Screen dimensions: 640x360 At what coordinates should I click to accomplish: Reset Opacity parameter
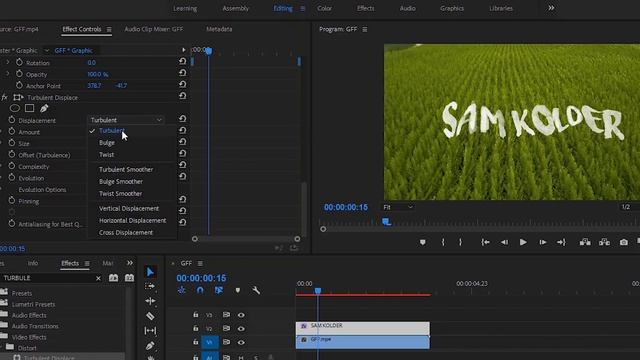(182, 73)
